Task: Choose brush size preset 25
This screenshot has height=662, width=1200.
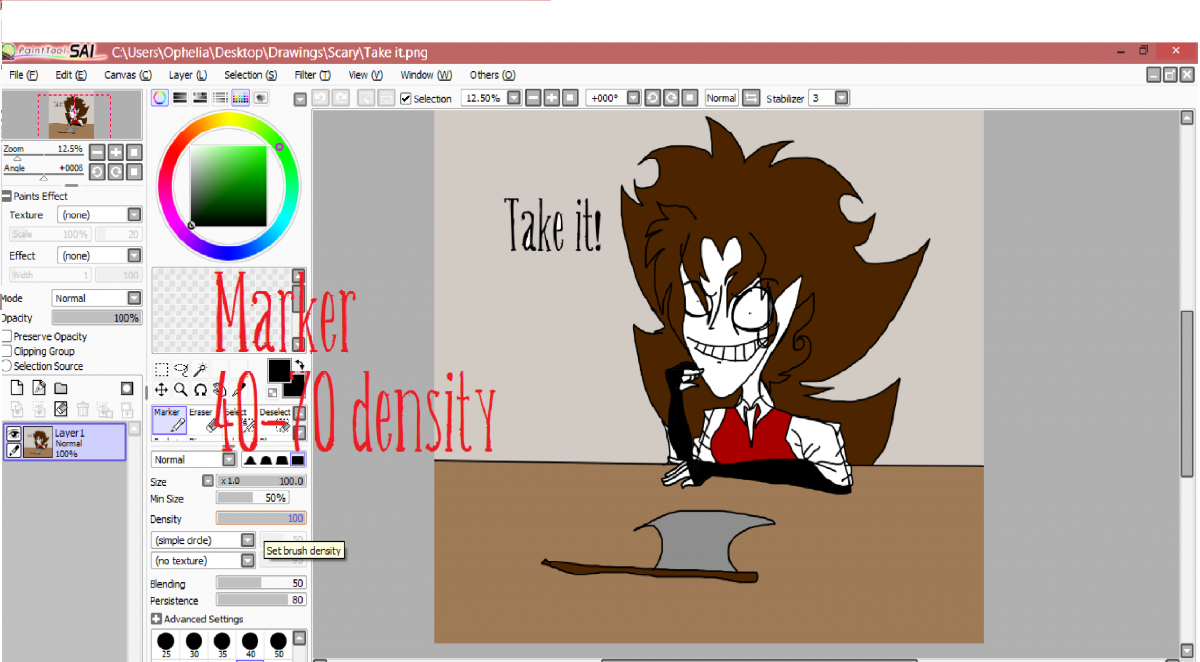Action: tap(166, 645)
